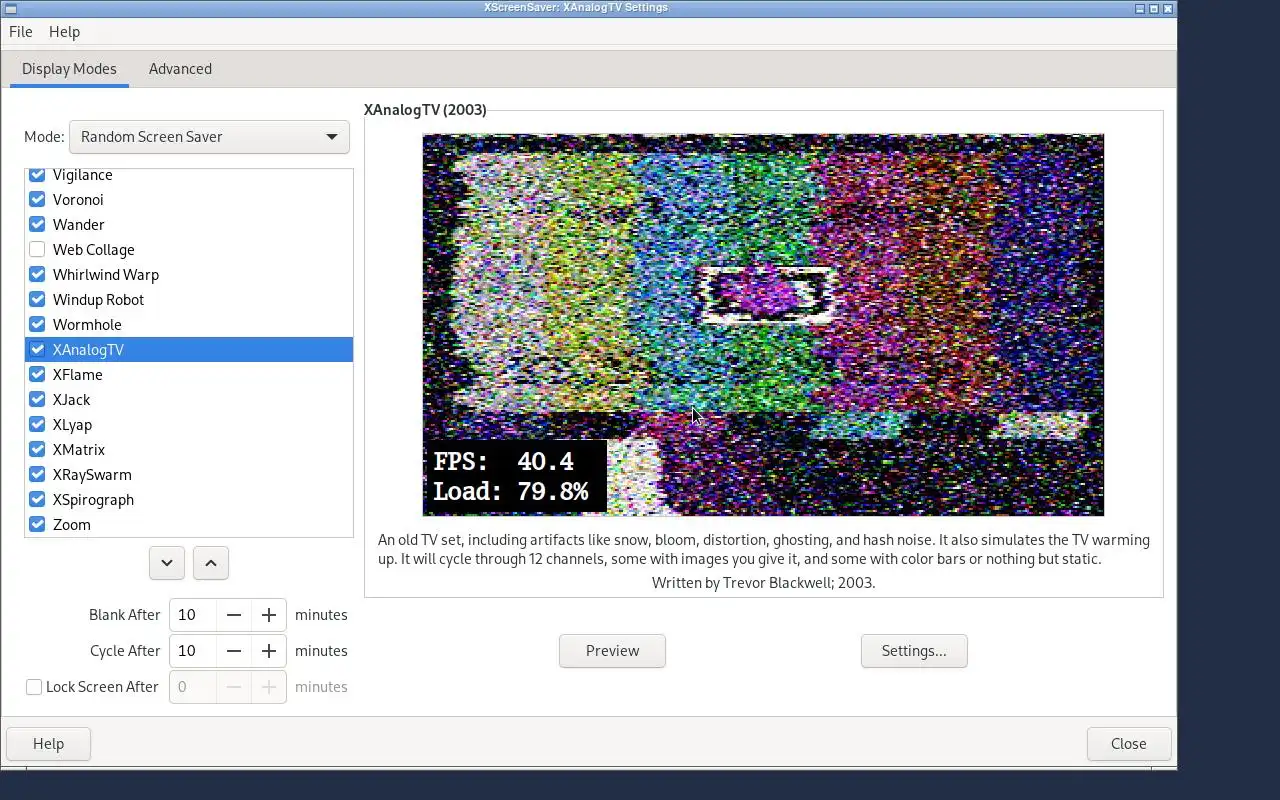Increase Cycle After minutes with the plus button
Viewport: 1280px width, 800px height.
click(x=269, y=651)
